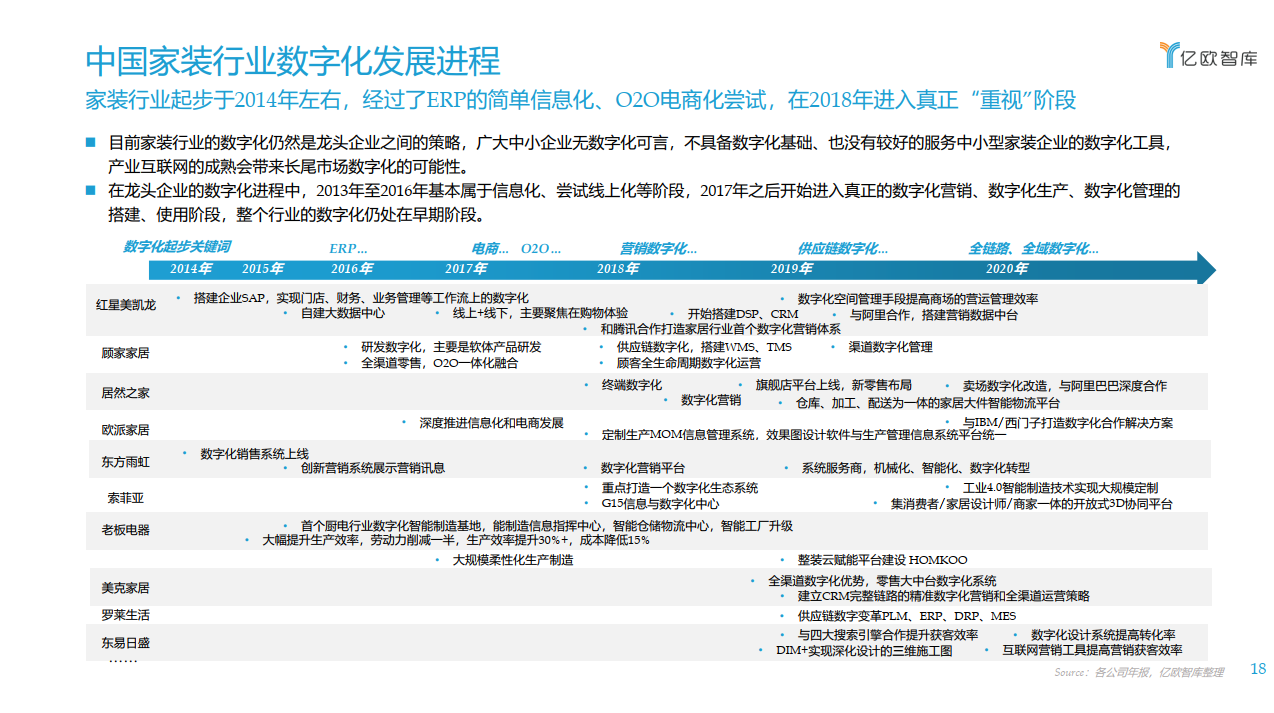Viewport: 1274px width, 713px height.
Task: Click the page number 18
Action: [x=1257, y=669]
